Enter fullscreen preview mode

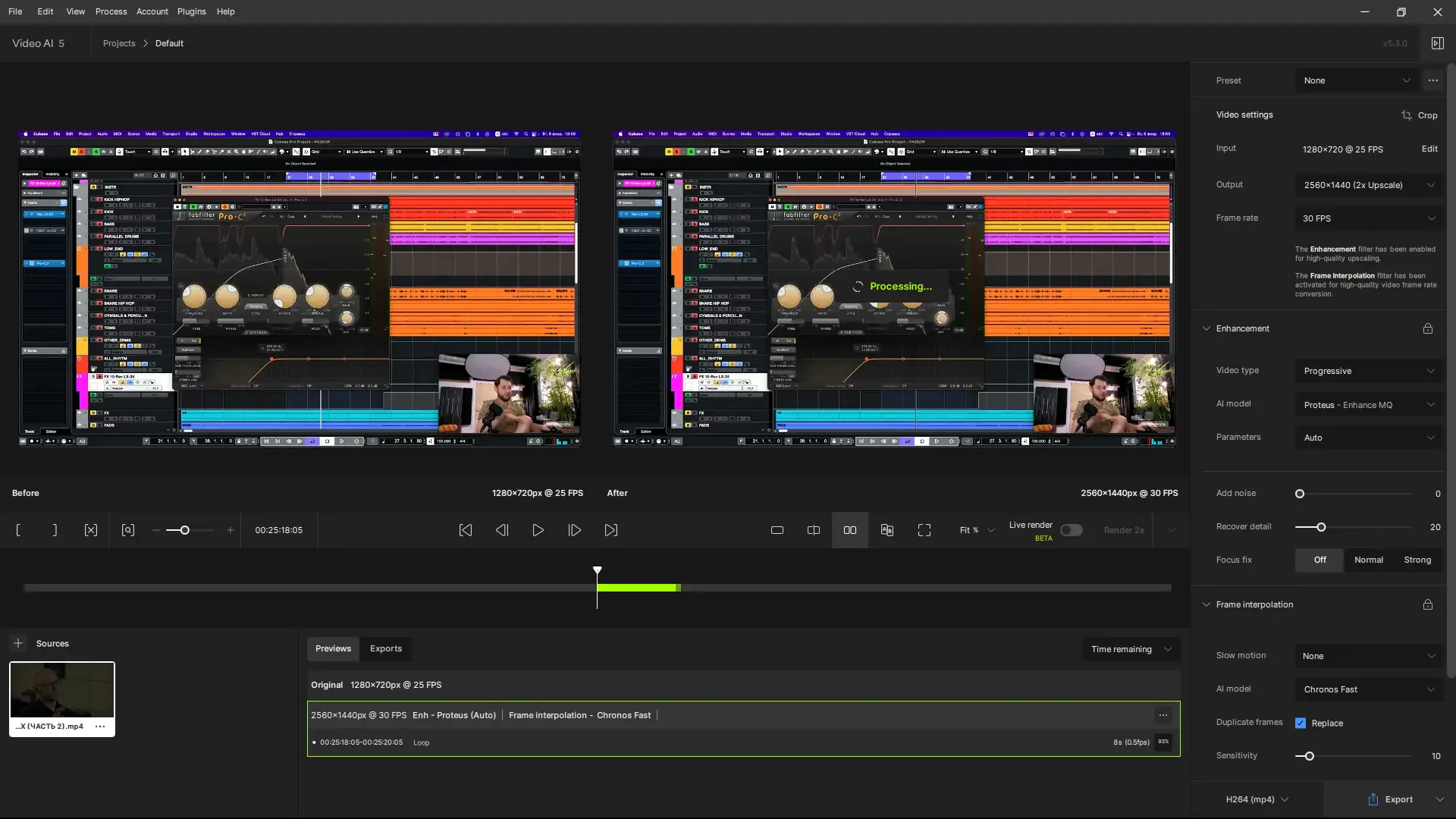tap(924, 530)
